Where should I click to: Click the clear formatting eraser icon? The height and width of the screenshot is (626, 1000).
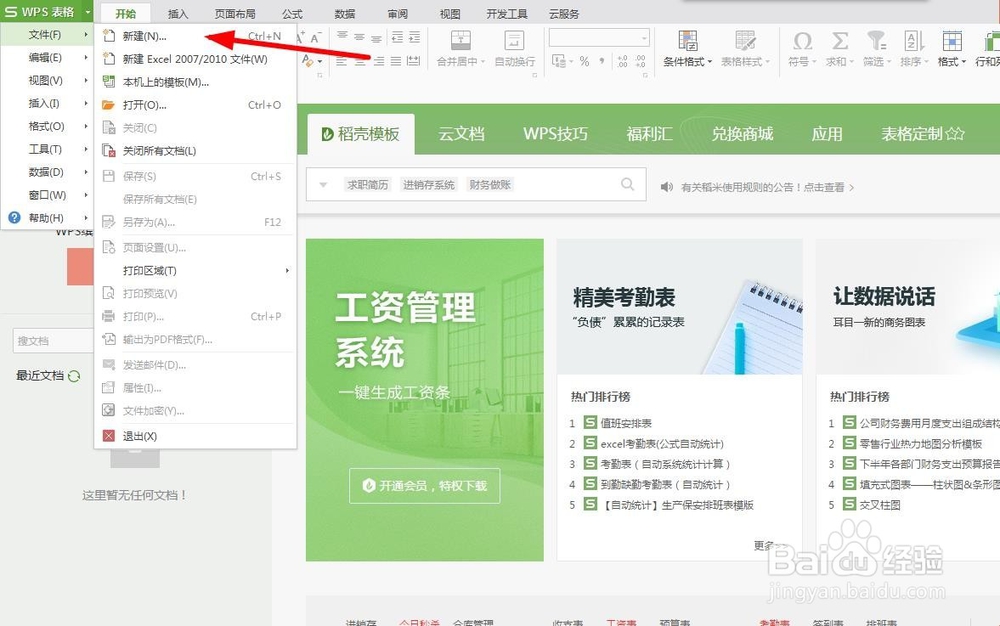click(x=307, y=61)
